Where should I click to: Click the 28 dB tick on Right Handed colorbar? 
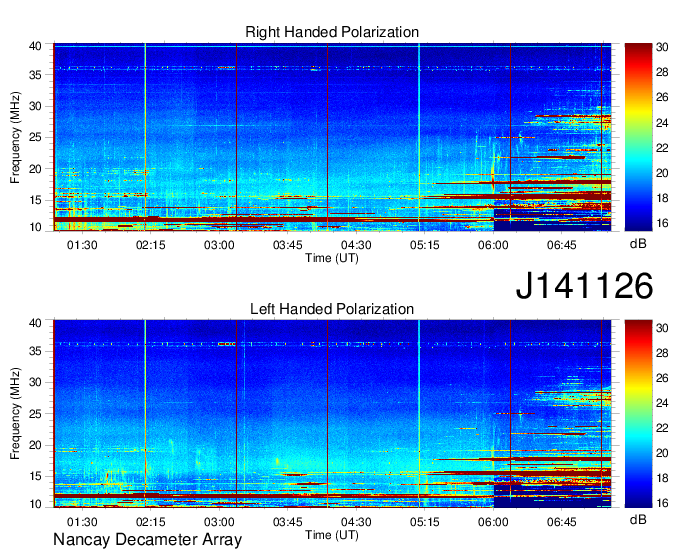[662, 72]
